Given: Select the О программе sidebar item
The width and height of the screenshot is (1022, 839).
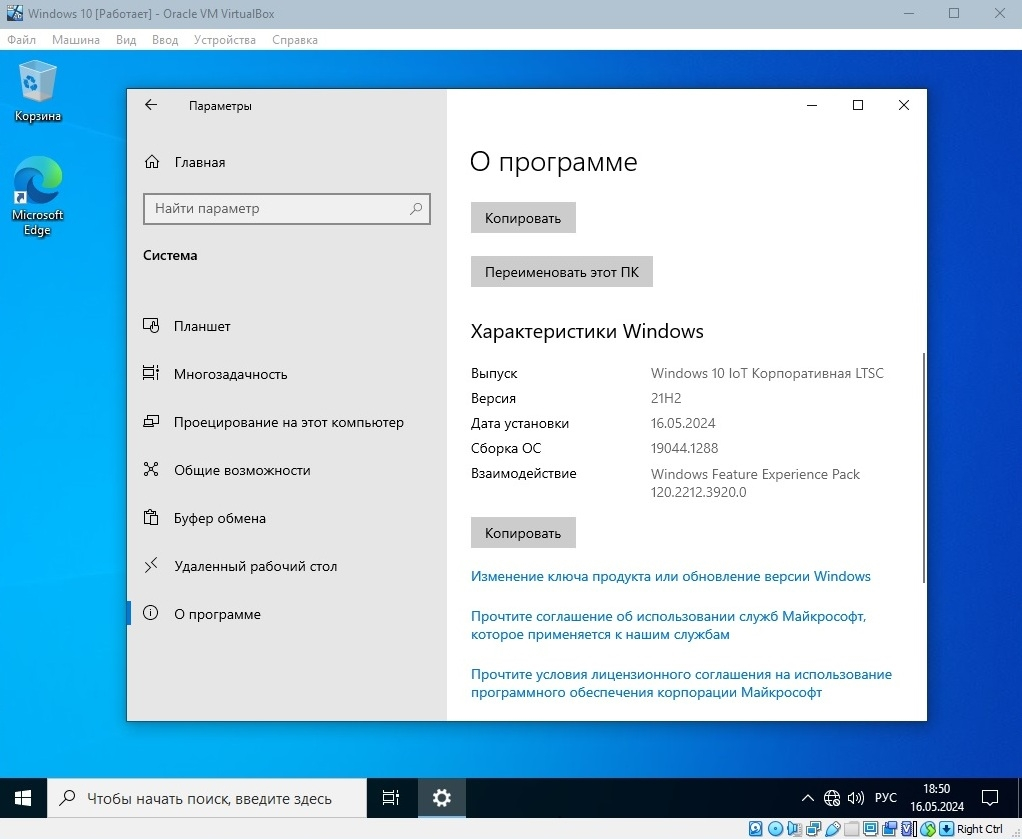Looking at the screenshot, I should 287,614.
